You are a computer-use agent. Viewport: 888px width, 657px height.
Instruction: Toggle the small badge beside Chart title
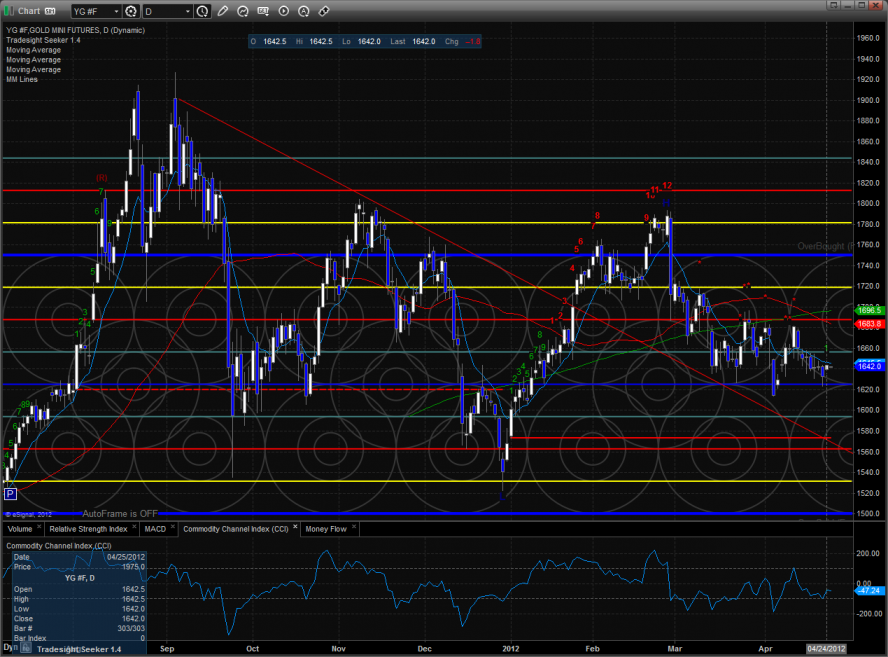point(49,11)
